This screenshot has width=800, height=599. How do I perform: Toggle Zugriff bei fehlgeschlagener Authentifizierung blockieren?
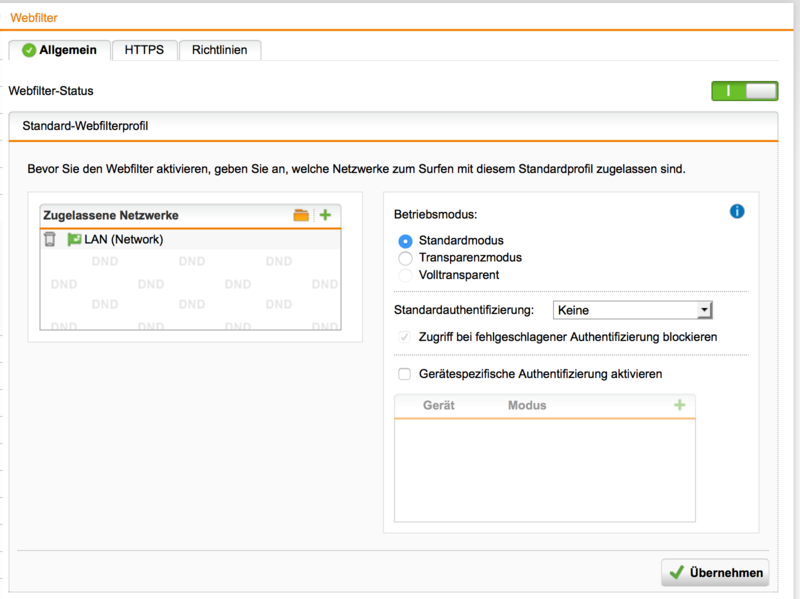pos(404,337)
